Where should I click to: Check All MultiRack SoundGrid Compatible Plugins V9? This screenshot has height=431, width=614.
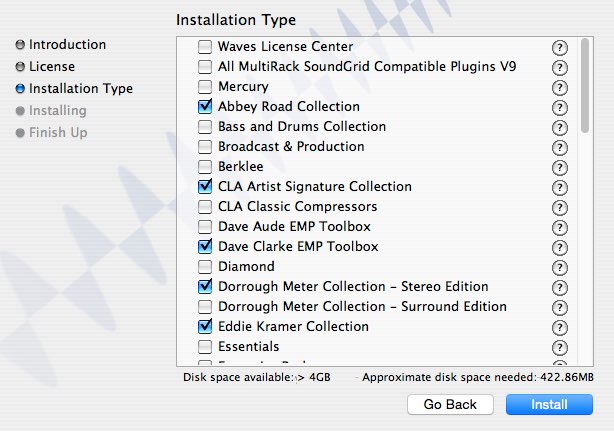205,67
